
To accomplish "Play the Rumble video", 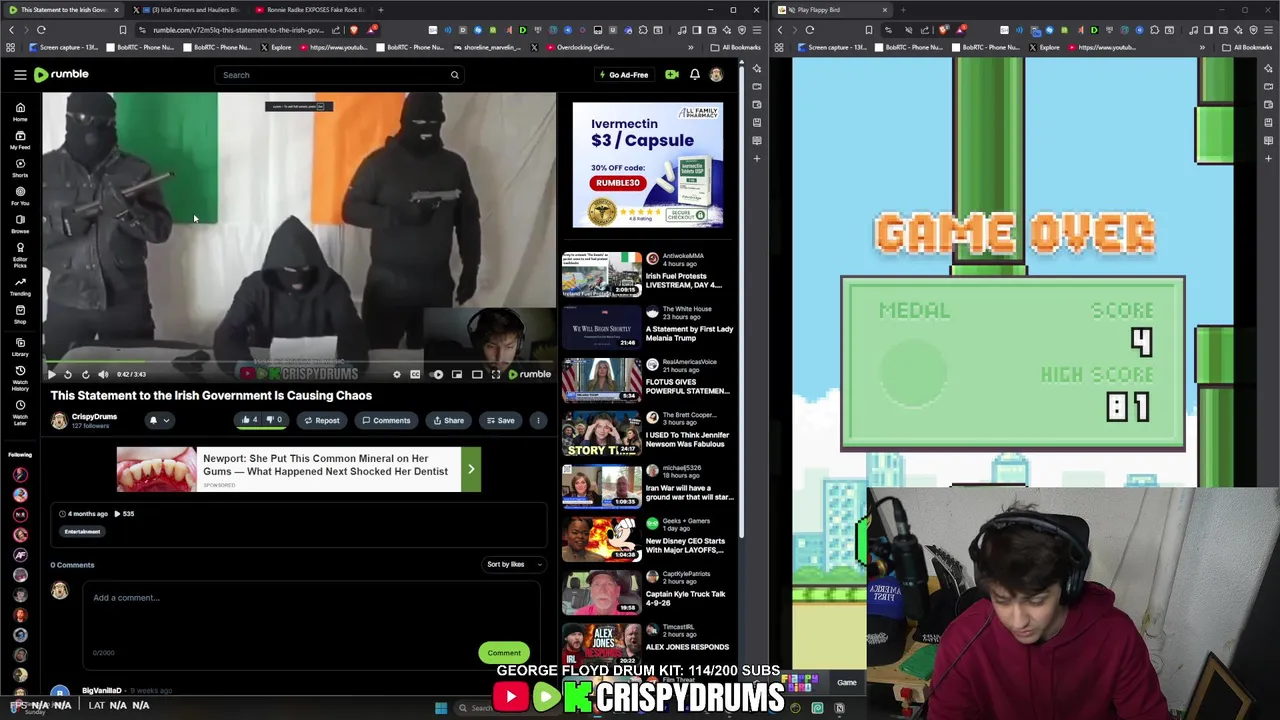I will pyautogui.click(x=52, y=374).
